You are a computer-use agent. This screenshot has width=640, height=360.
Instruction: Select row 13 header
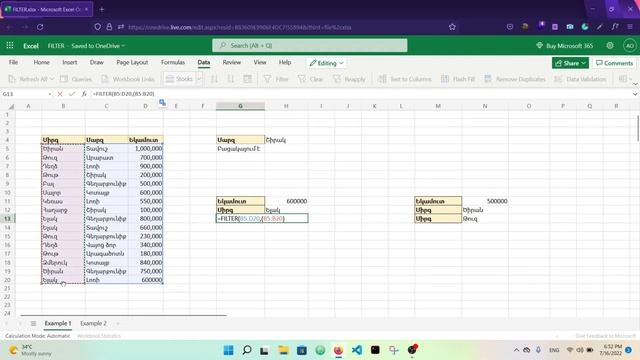point(7,218)
